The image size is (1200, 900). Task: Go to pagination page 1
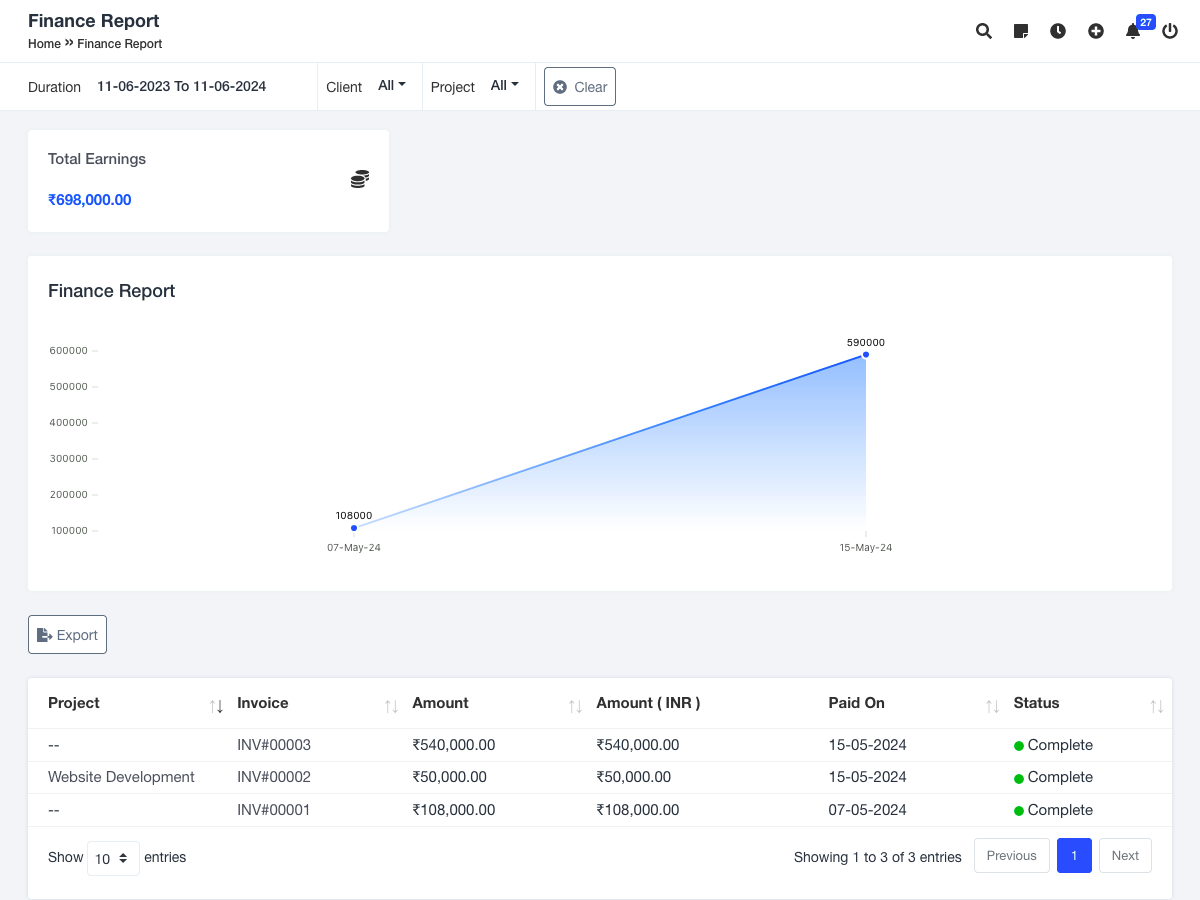pos(1074,856)
